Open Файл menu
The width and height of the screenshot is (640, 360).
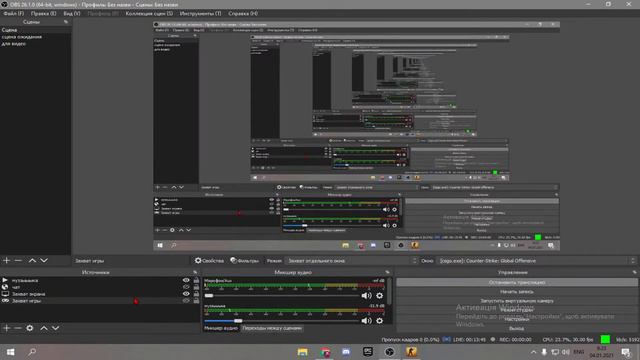click(x=13, y=13)
